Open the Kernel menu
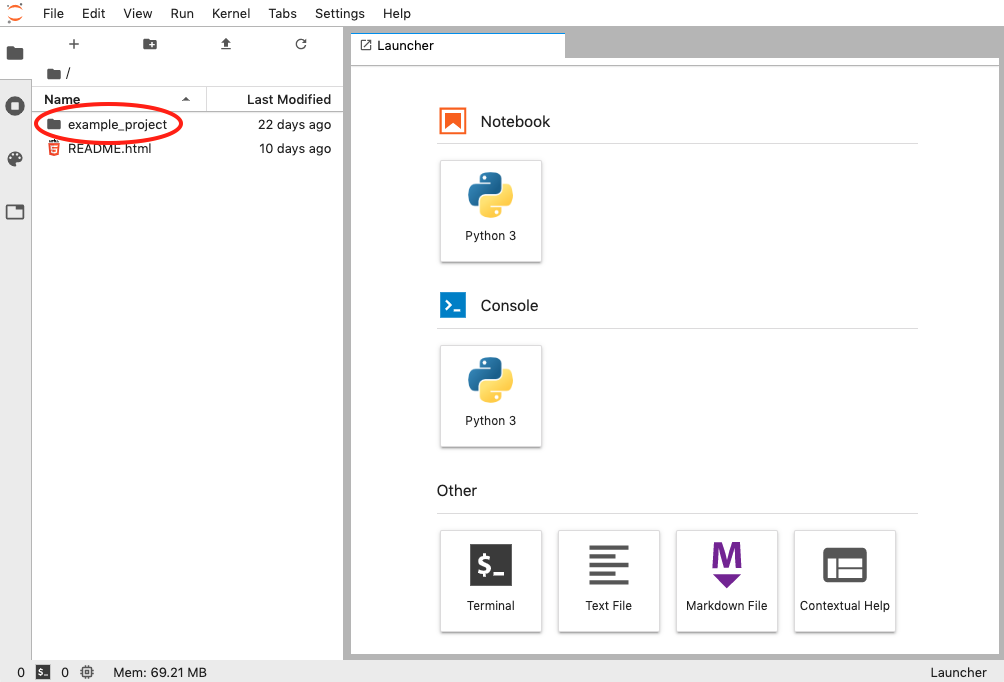The image size is (1004, 682). [x=230, y=13]
